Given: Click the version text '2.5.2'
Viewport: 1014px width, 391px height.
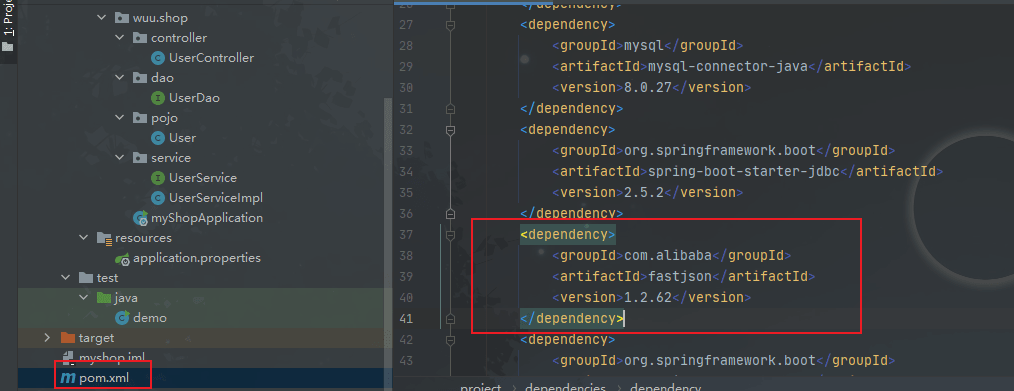Looking at the screenshot, I should (644, 193).
